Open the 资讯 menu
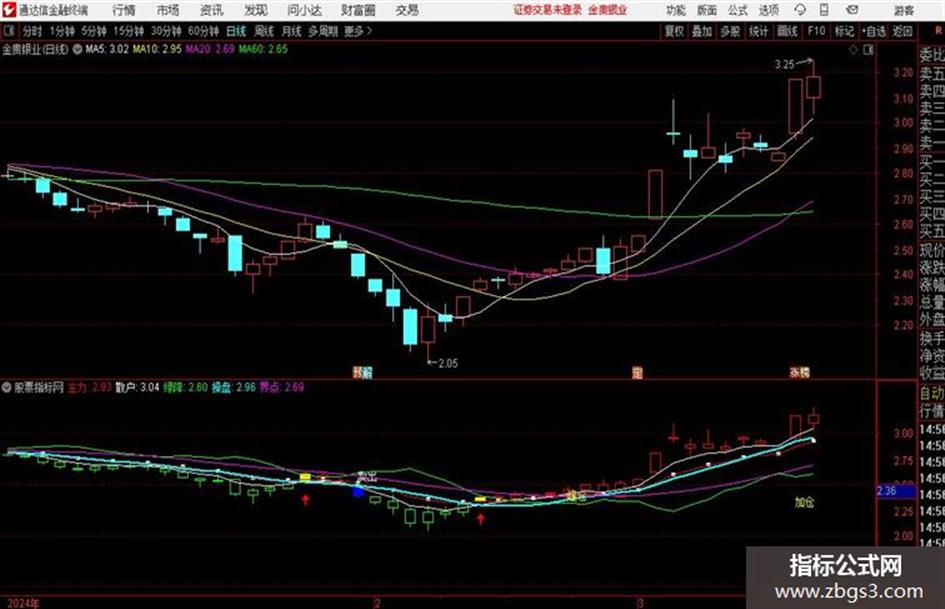The height and width of the screenshot is (609, 945). click(212, 10)
